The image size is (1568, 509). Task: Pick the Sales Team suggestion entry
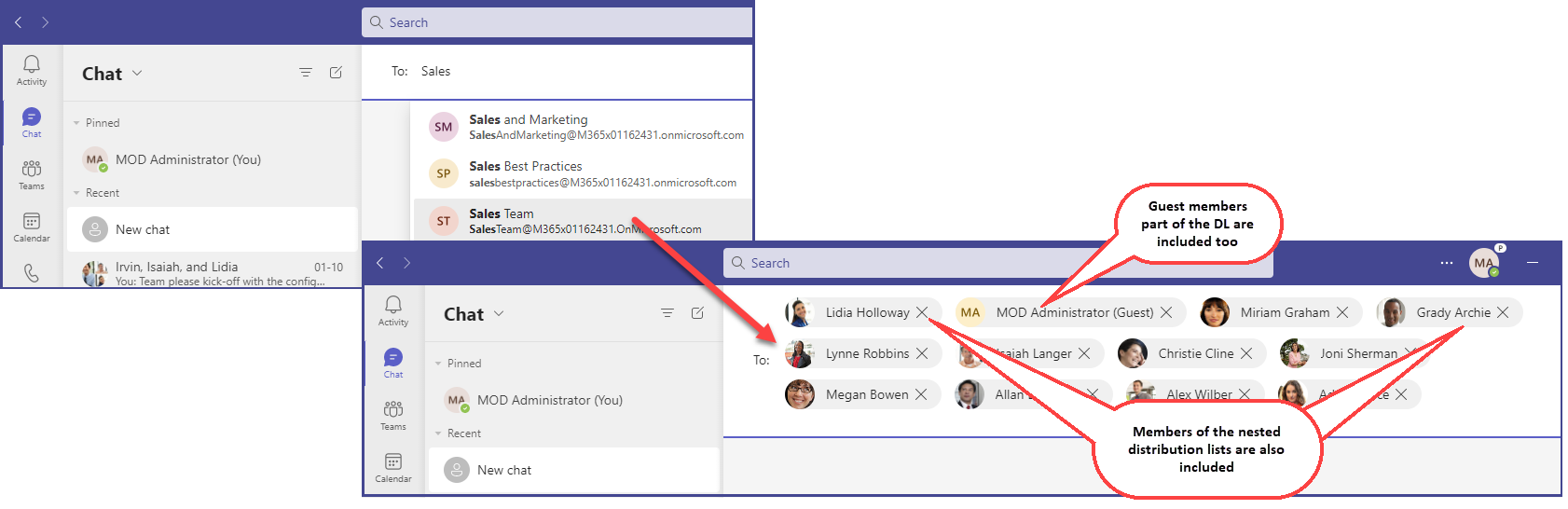pos(583,221)
